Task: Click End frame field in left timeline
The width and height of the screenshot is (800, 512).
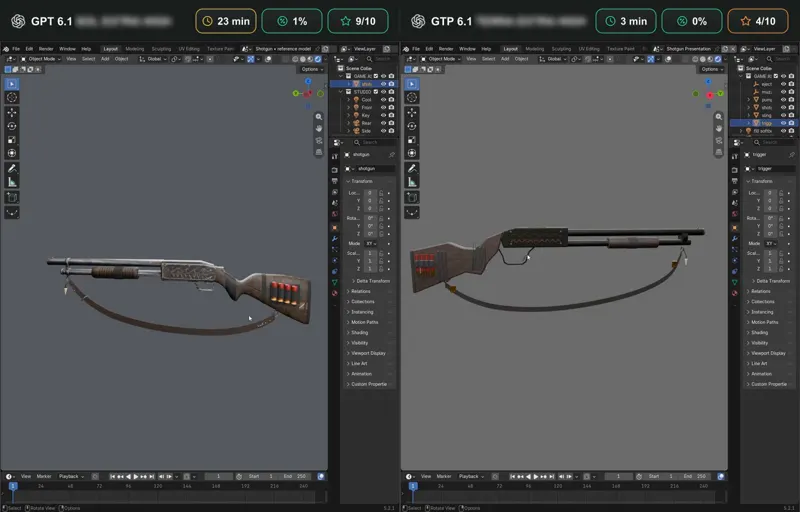Action: [296, 476]
